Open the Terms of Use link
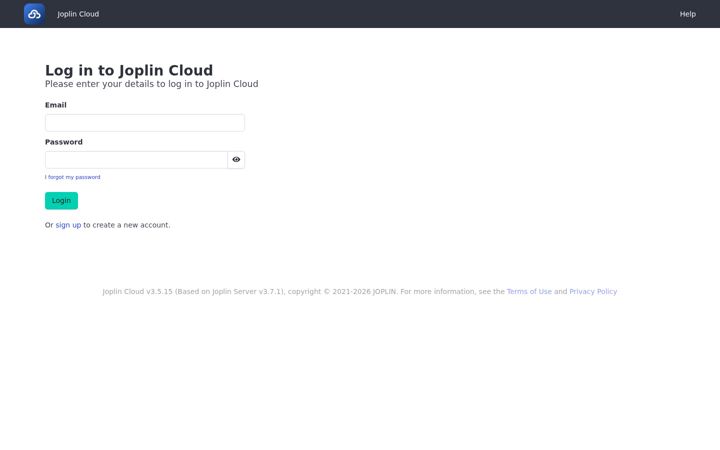The height and width of the screenshot is (450, 720). (529, 292)
